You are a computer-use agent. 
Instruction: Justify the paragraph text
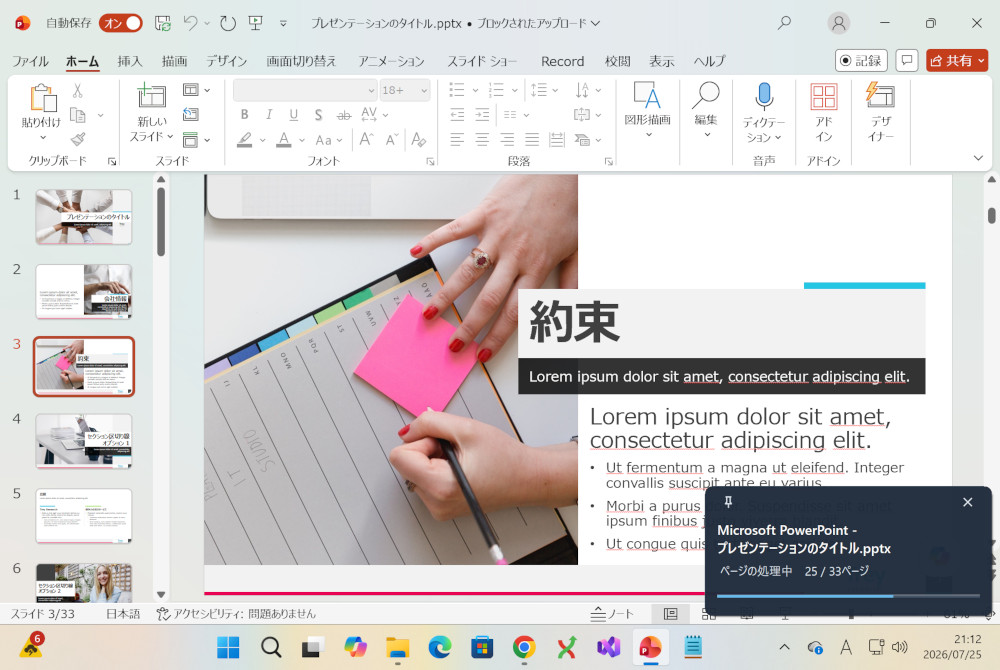tap(532, 140)
